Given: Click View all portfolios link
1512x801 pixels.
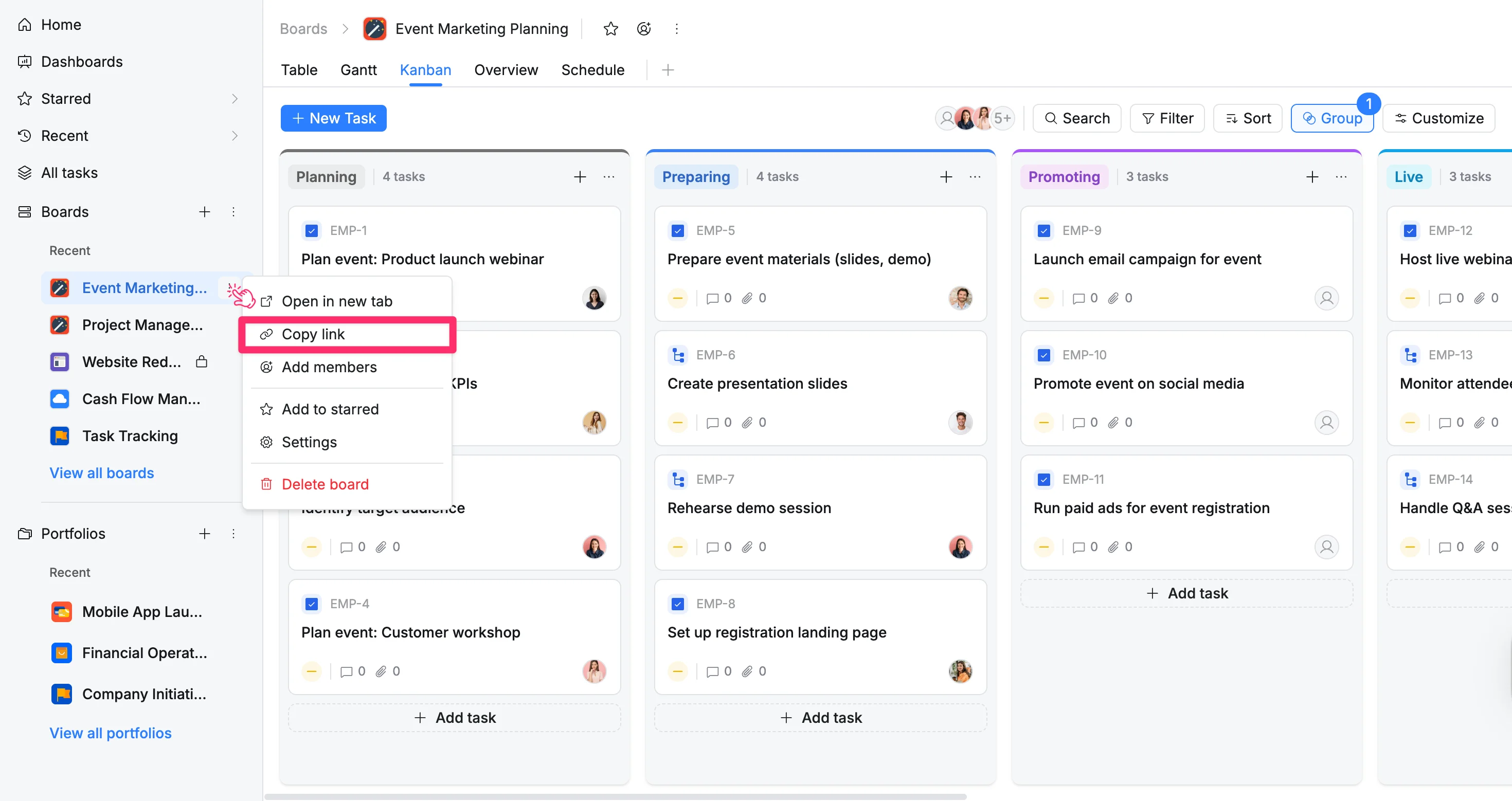Looking at the screenshot, I should click(x=111, y=733).
